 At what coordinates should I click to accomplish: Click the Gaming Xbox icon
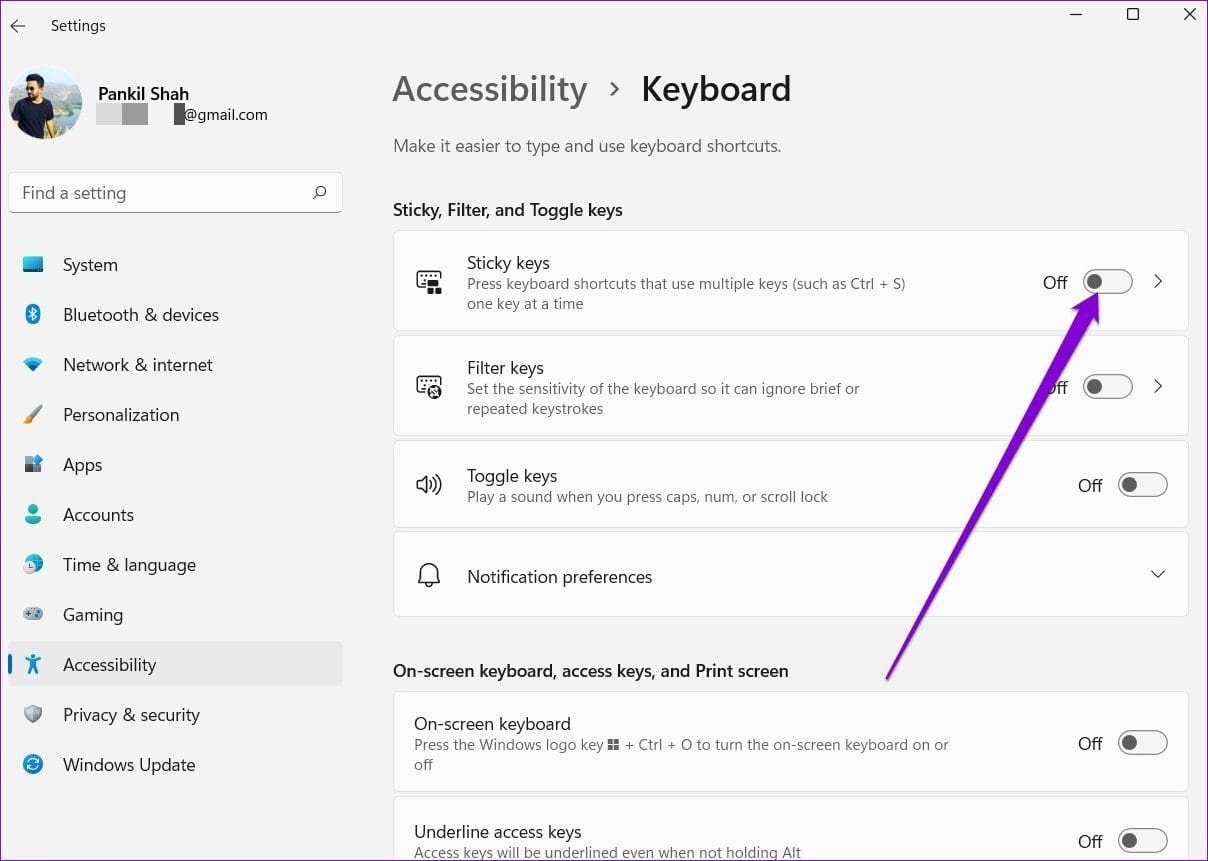[33, 614]
